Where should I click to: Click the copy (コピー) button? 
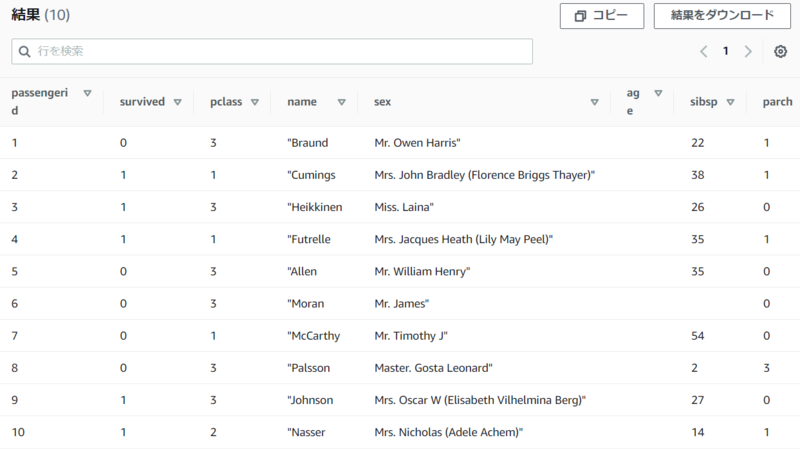tap(602, 16)
